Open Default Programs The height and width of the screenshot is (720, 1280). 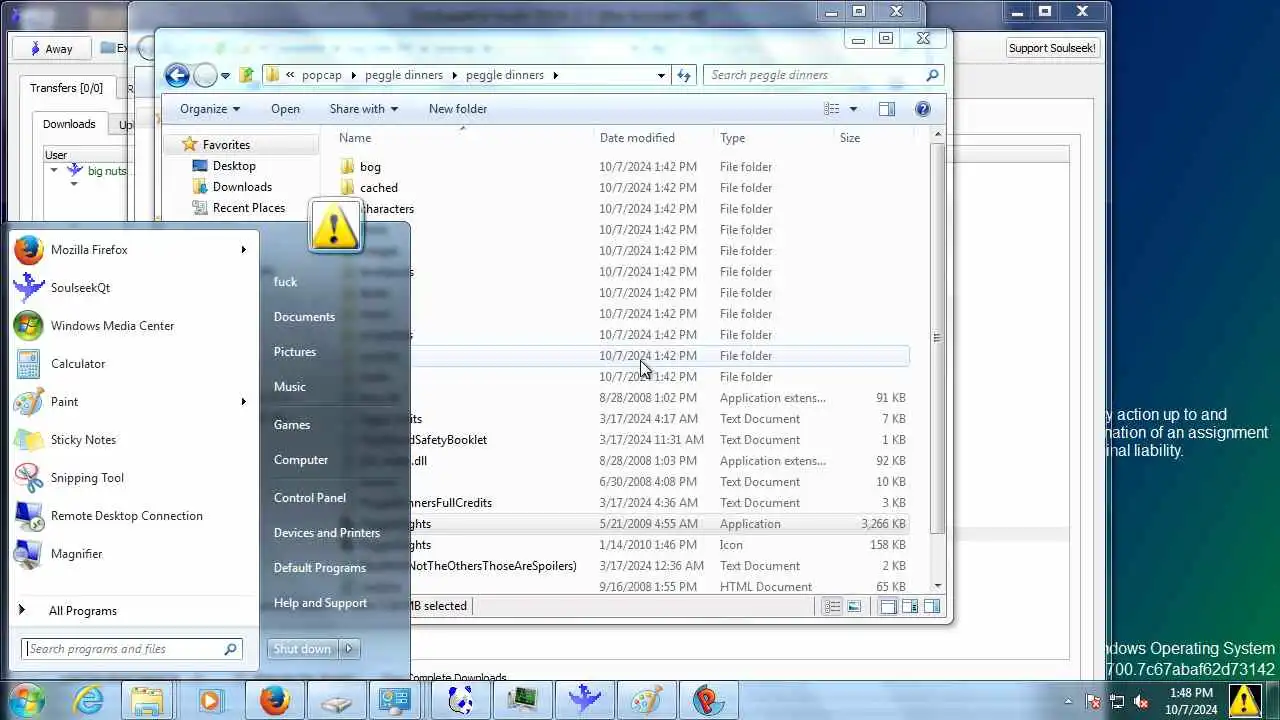pos(320,568)
